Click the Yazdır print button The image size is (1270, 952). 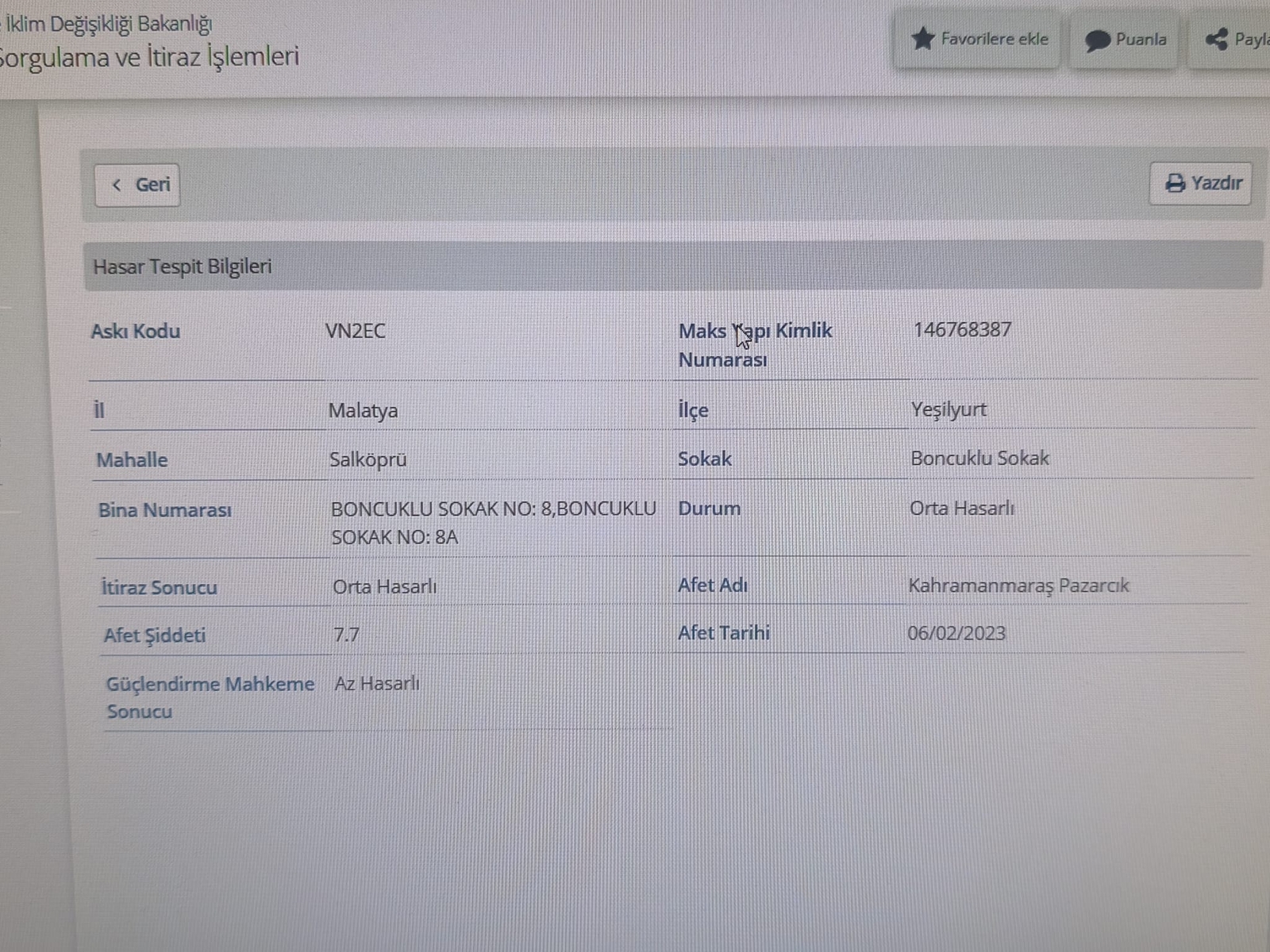(x=1201, y=183)
